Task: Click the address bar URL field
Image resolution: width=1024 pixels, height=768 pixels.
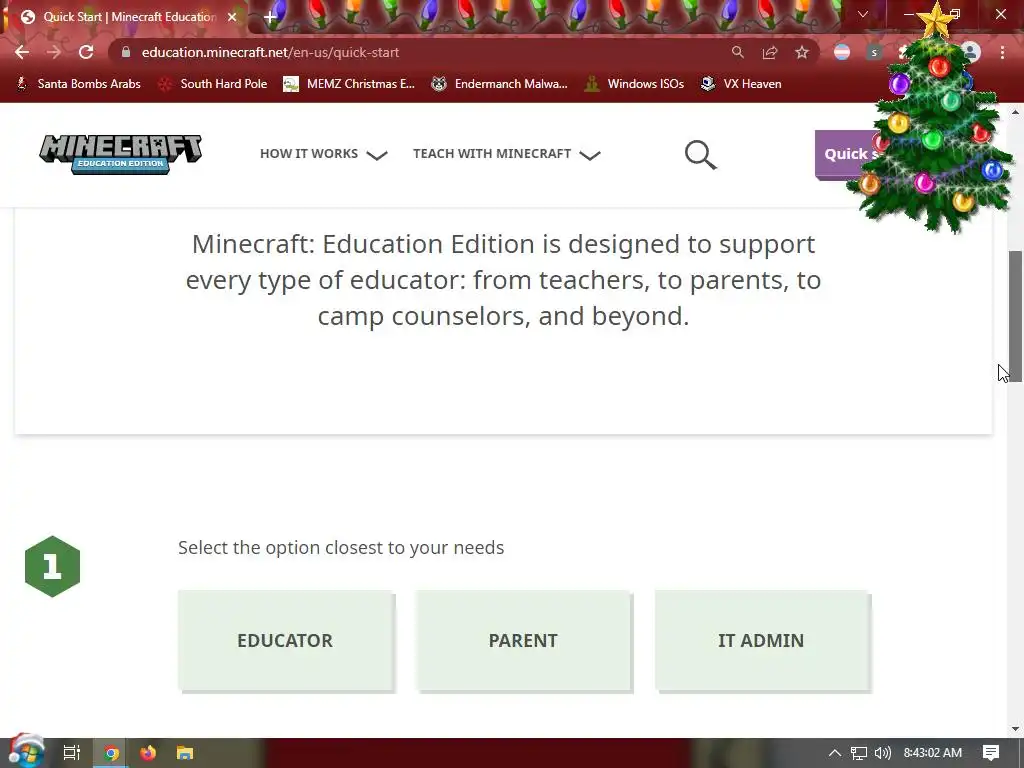Action: click(x=431, y=52)
